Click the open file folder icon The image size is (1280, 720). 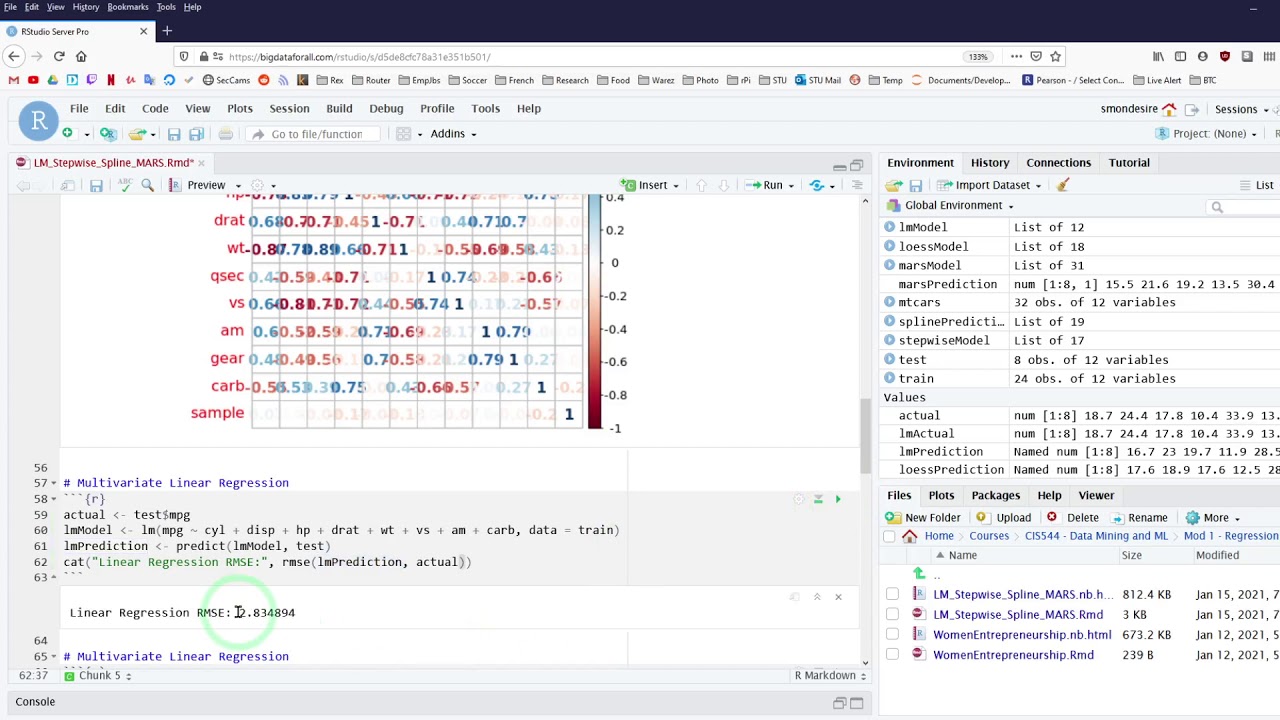point(137,133)
